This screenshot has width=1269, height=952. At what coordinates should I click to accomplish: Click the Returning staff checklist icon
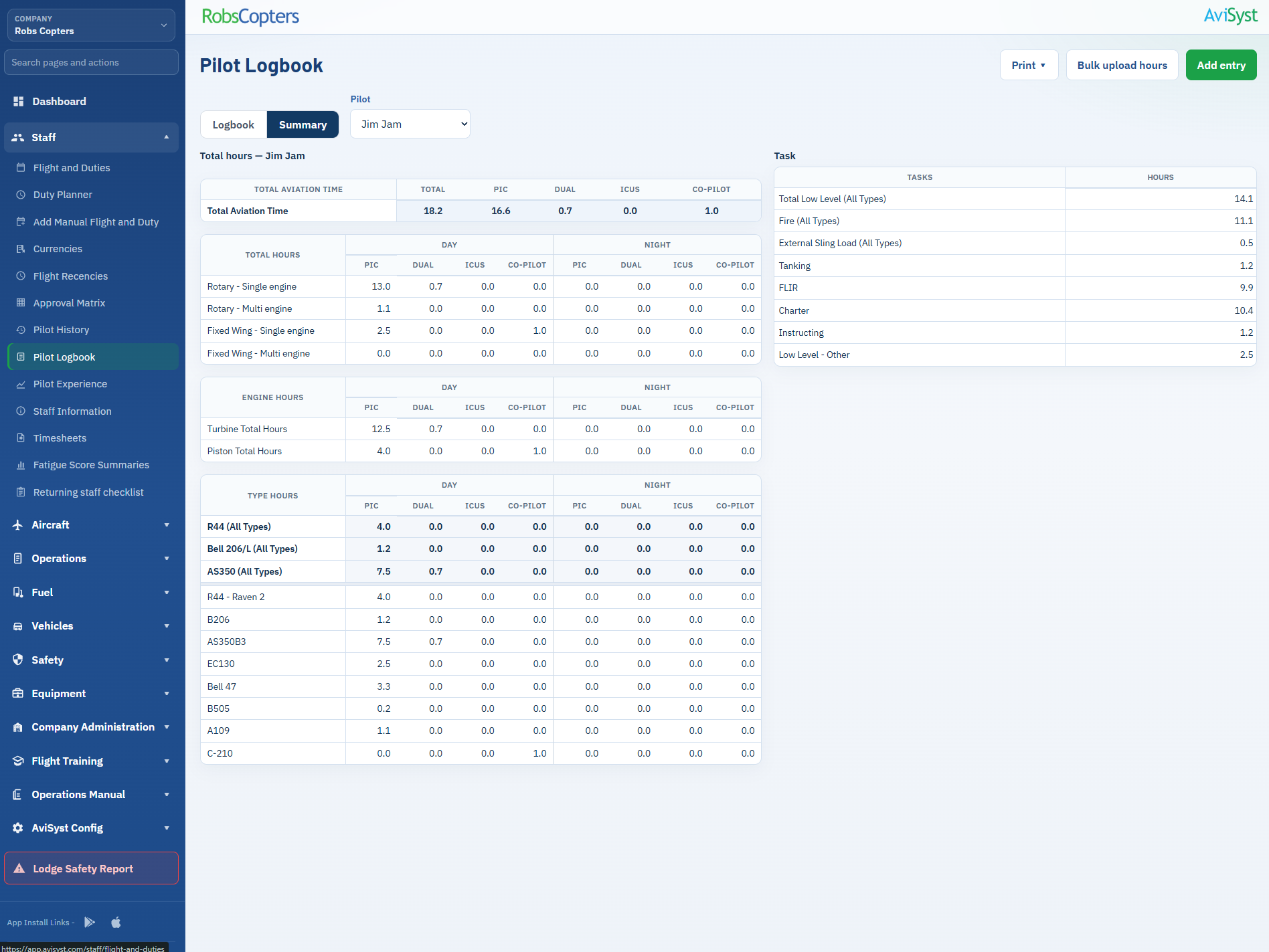point(21,492)
